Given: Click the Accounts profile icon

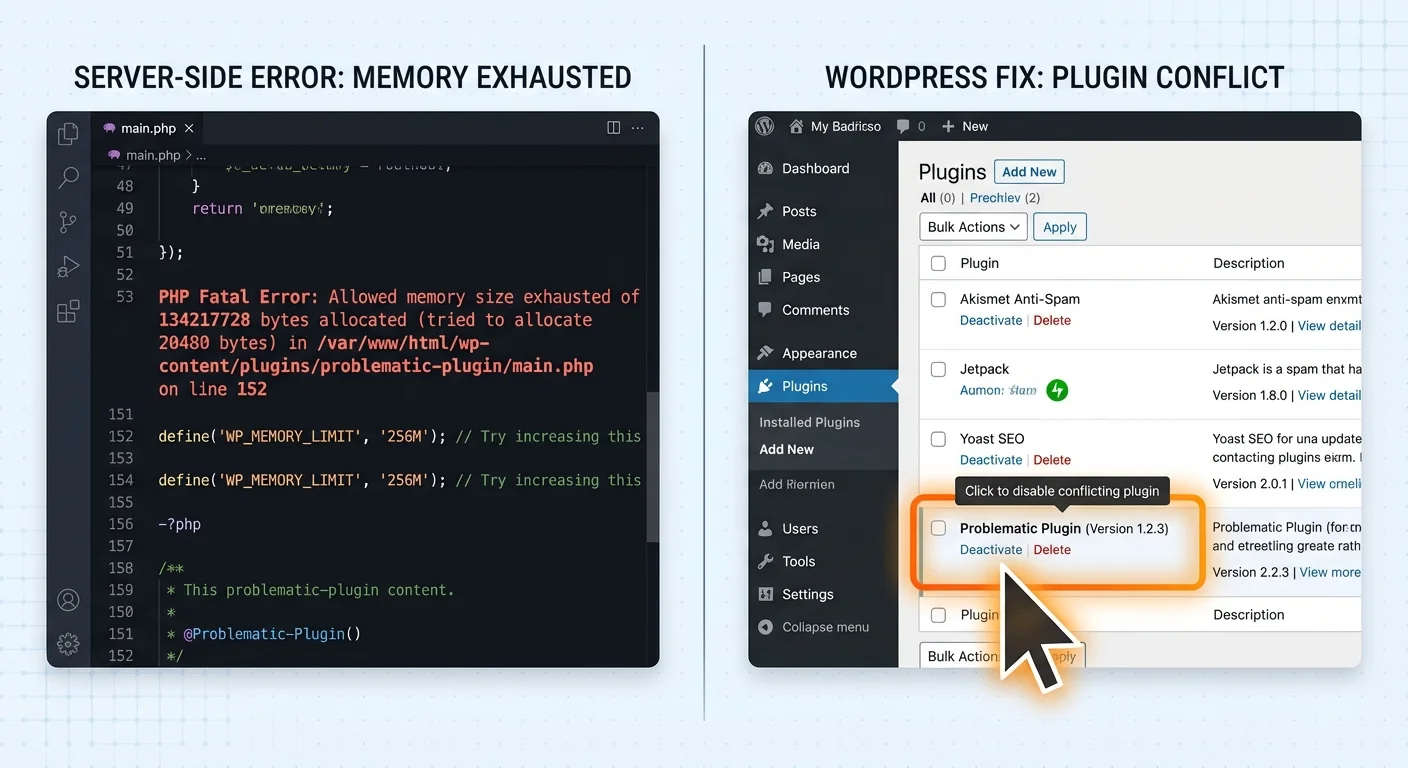Looking at the screenshot, I should click(68, 600).
